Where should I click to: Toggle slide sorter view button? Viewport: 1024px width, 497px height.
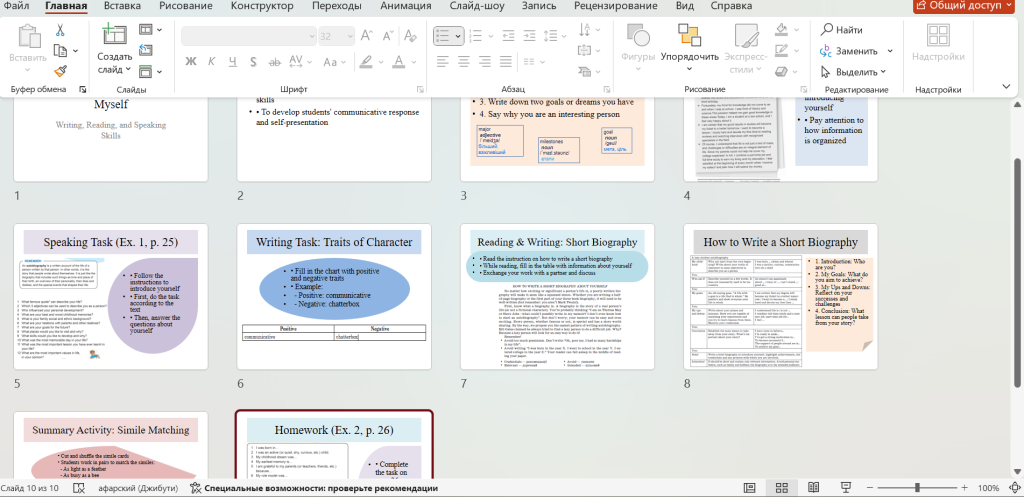780,488
